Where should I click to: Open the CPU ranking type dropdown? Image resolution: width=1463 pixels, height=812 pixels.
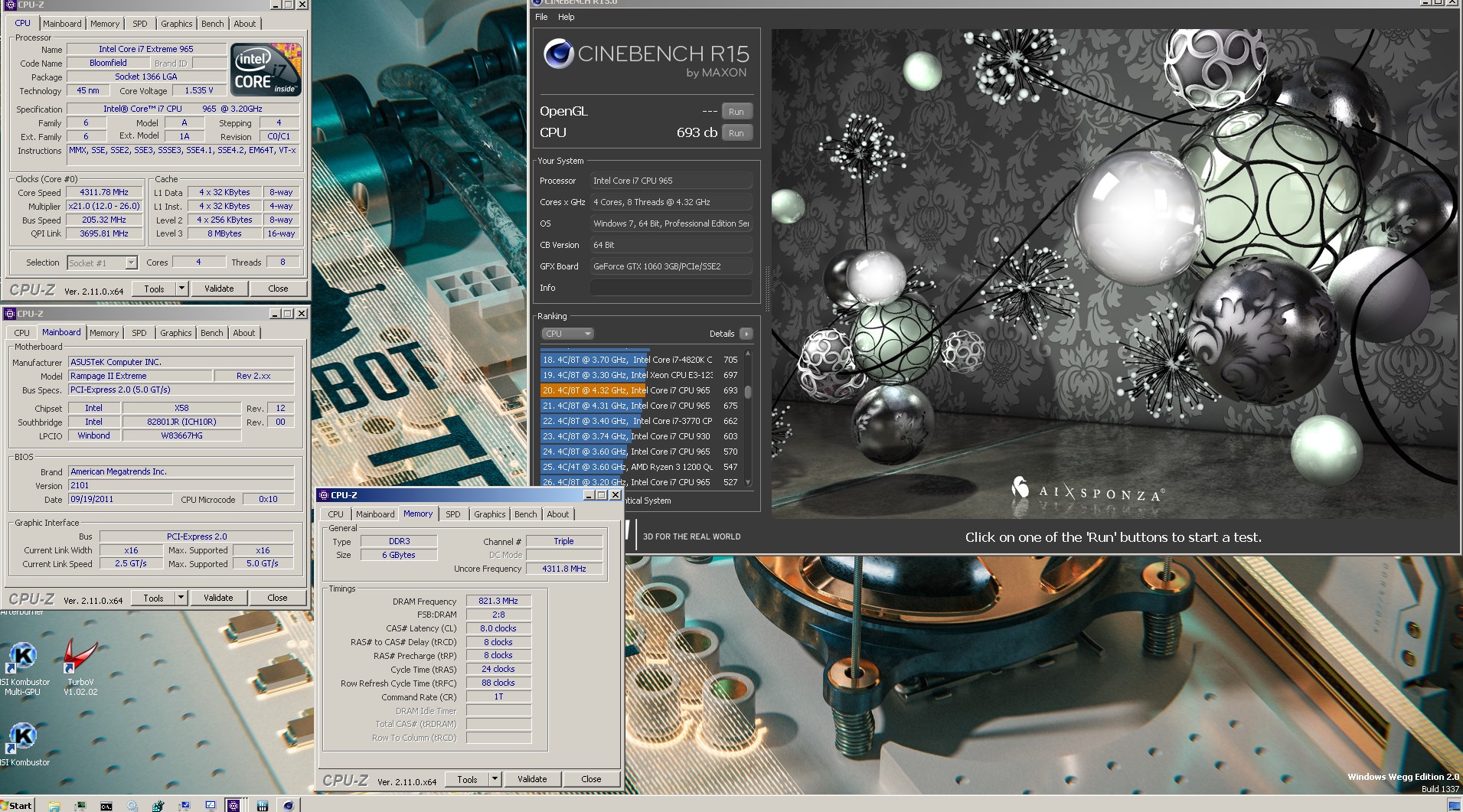[x=567, y=334]
